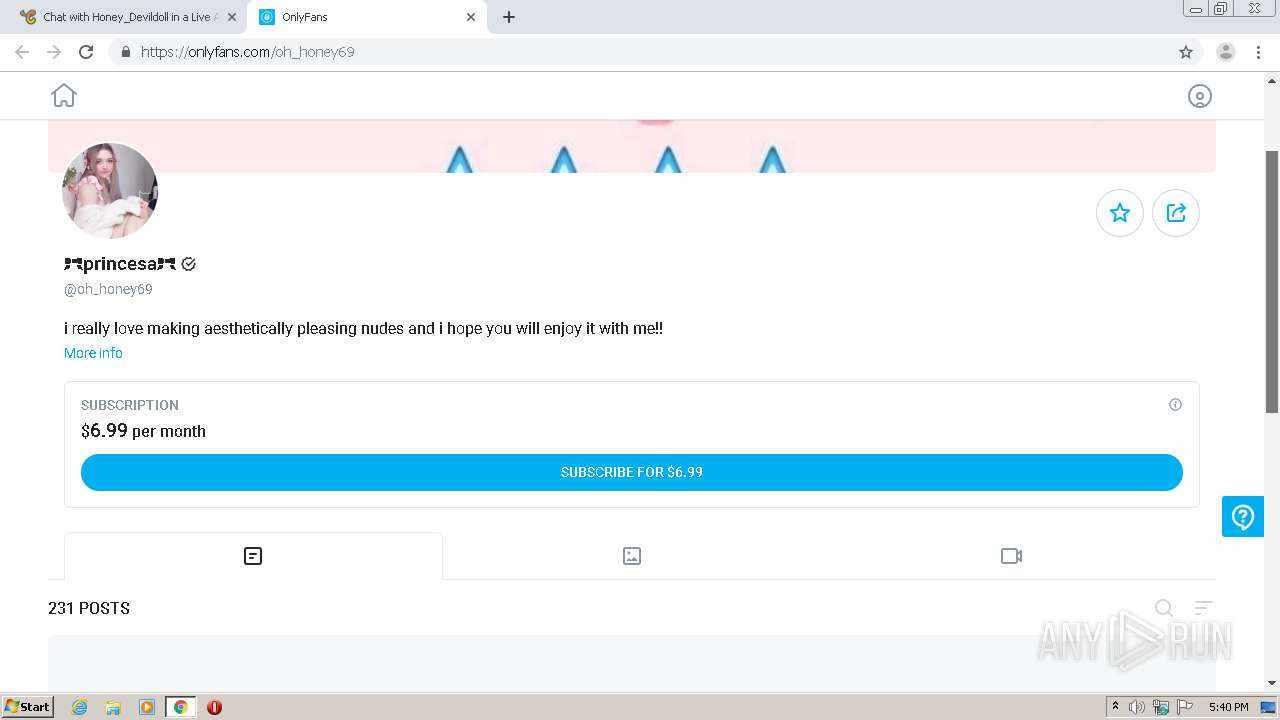Screen dimensions: 1280x720
Task: Click the verified badge next to princesa
Action: pyautogui.click(x=189, y=264)
